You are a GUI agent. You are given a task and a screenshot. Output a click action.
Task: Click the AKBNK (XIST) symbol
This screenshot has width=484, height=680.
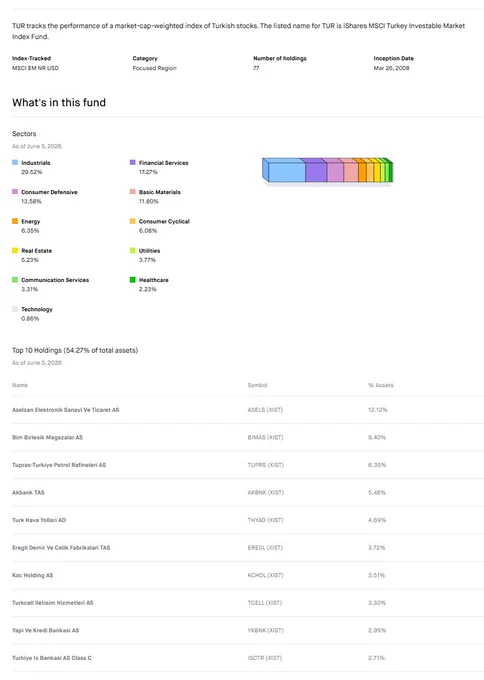point(266,493)
